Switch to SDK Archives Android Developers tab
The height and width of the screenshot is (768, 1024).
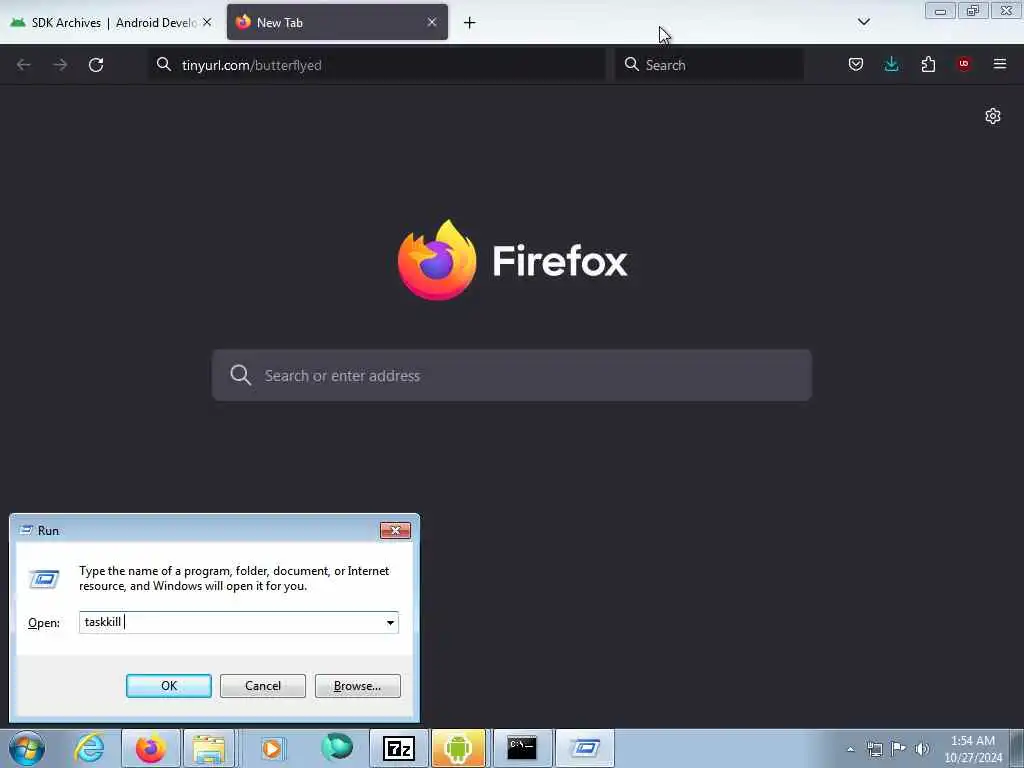(x=111, y=23)
